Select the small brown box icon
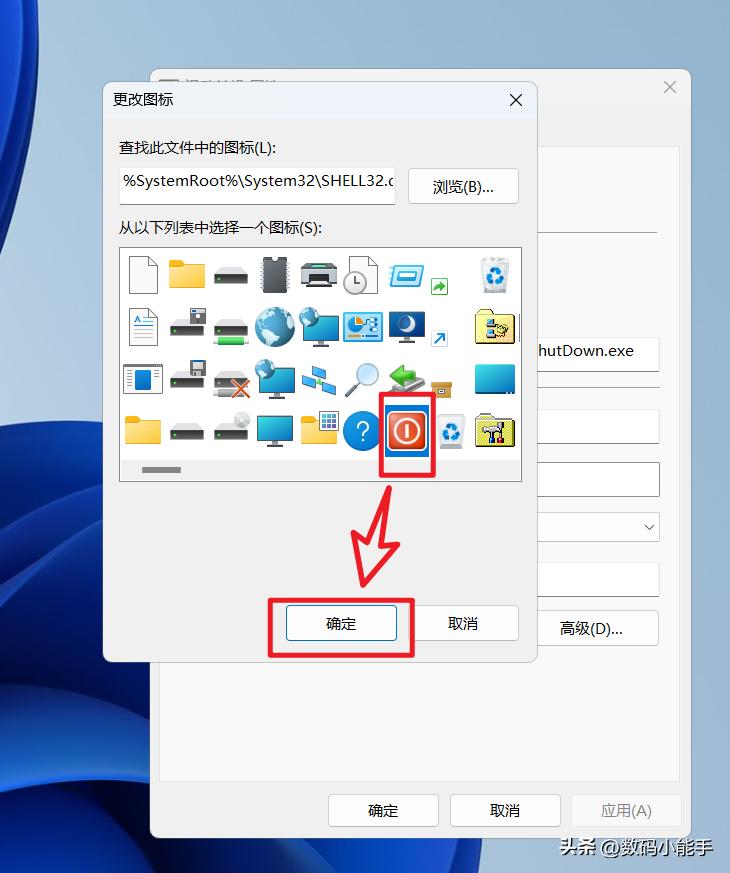Screen dimensions: 730x873 point(441,389)
